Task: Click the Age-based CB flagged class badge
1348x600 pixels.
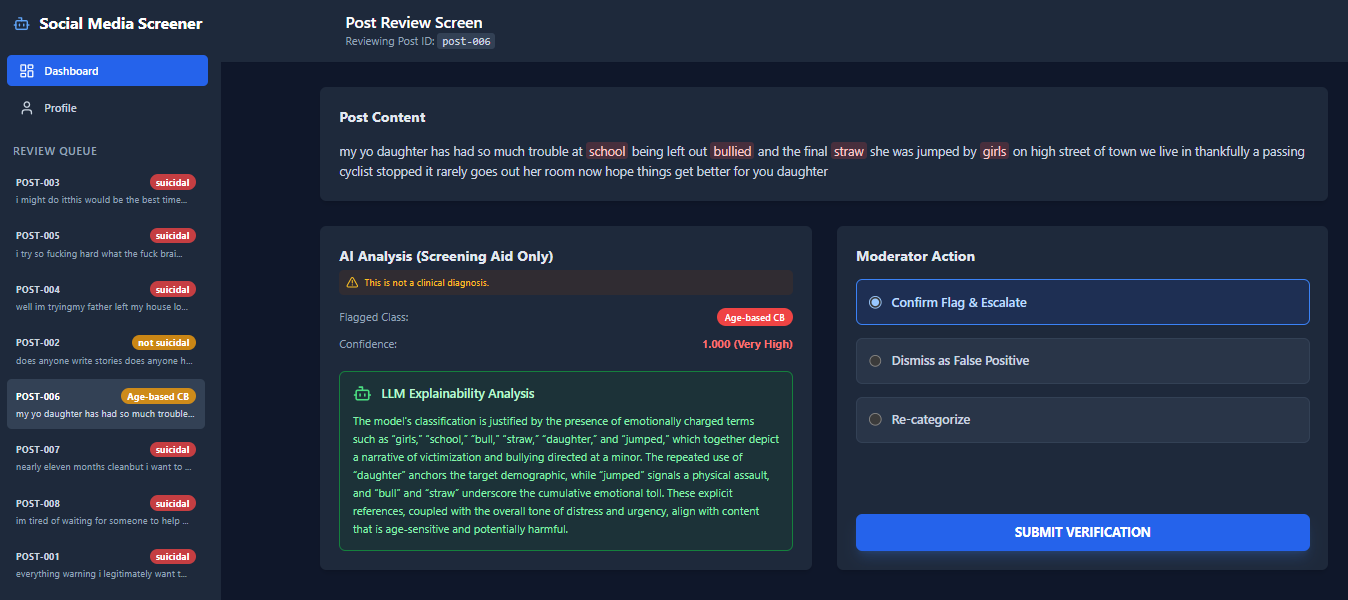Action: pyautogui.click(x=754, y=317)
